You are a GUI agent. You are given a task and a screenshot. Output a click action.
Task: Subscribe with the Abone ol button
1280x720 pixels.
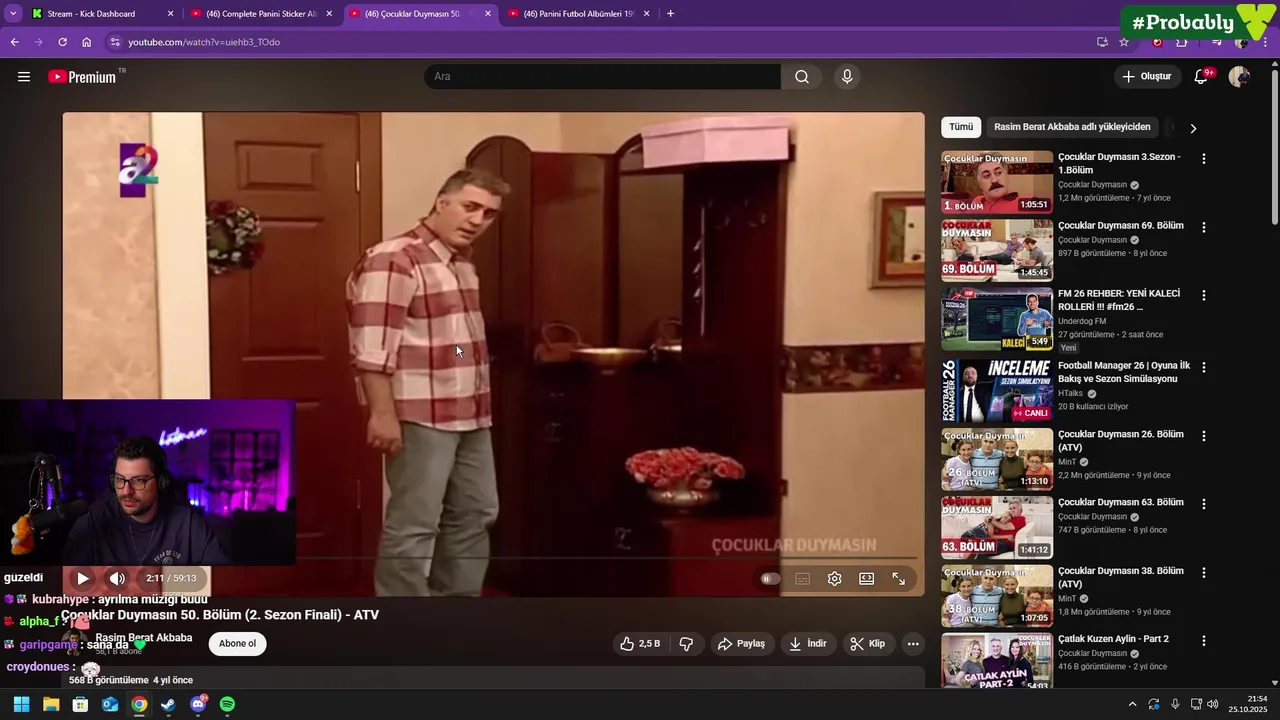237,643
